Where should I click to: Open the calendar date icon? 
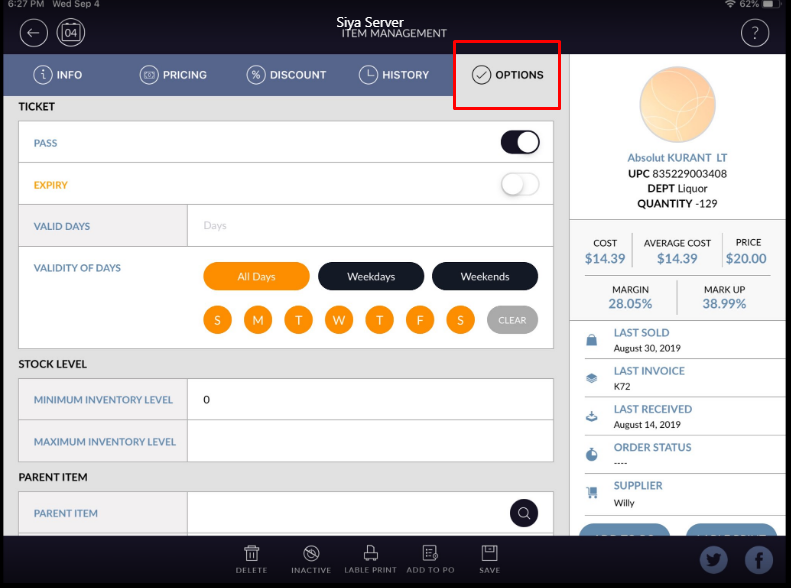click(x=71, y=33)
